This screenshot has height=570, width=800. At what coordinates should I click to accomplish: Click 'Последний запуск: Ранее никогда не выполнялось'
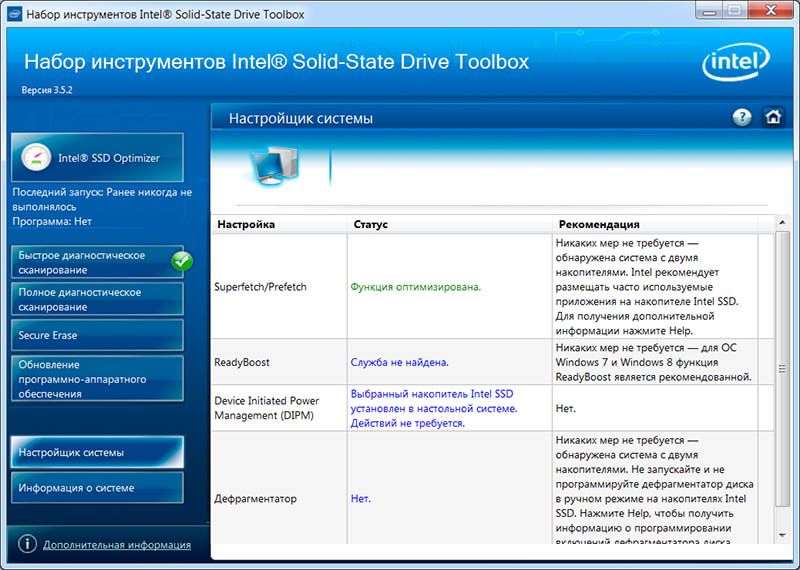click(102, 200)
